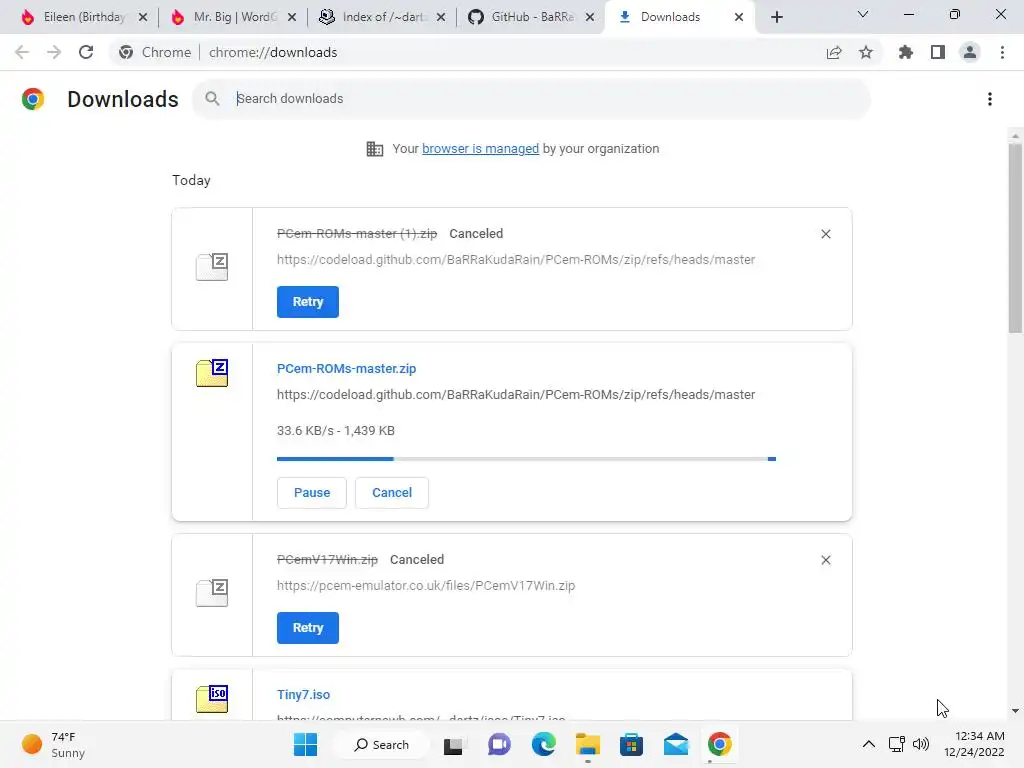
Task: Open the 'browser is managed' link
Action: [x=480, y=148]
